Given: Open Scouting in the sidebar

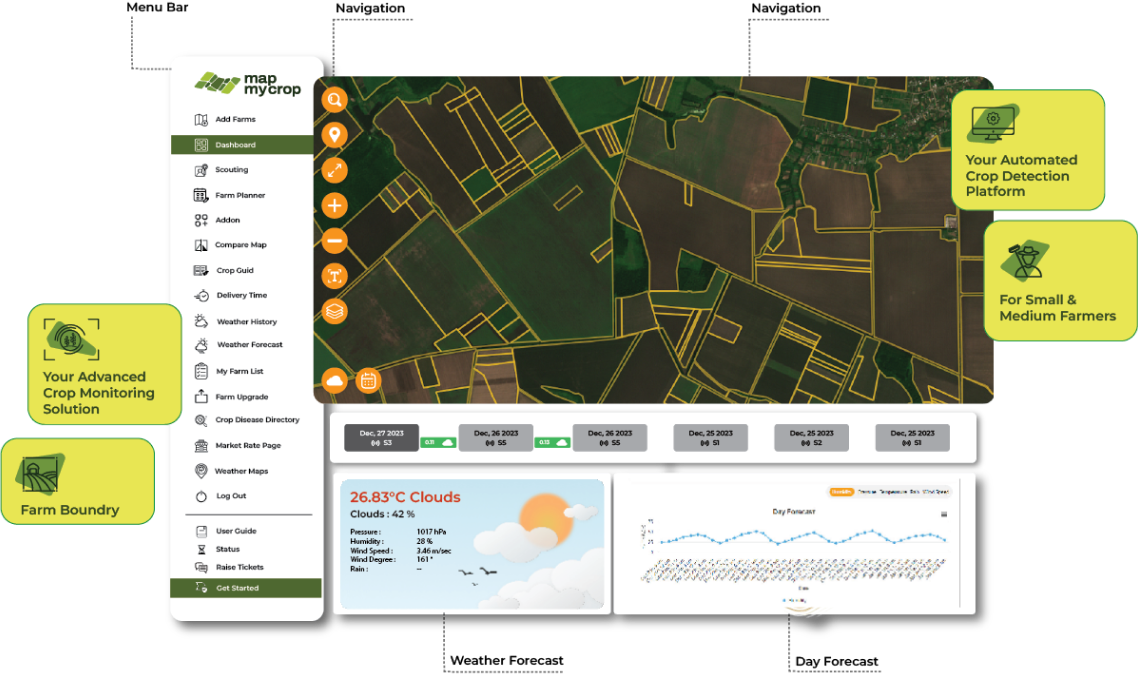Looking at the screenshot, I should coord(231,170).
